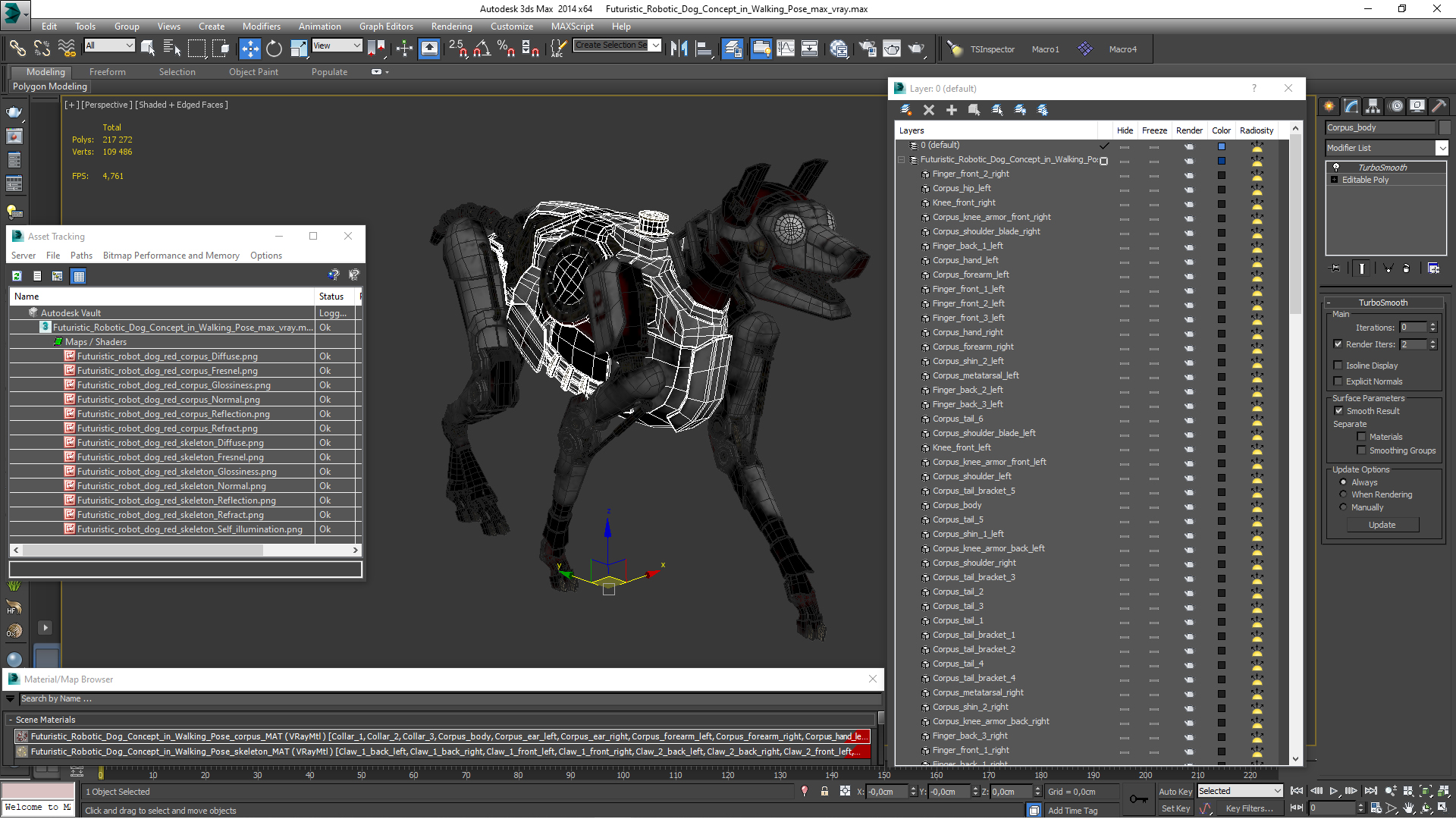Screen dimensions: 1456x819
Task: Toggle Percent Snap in main toolbar
Action: pyautogui.click(x=507, y=49)
